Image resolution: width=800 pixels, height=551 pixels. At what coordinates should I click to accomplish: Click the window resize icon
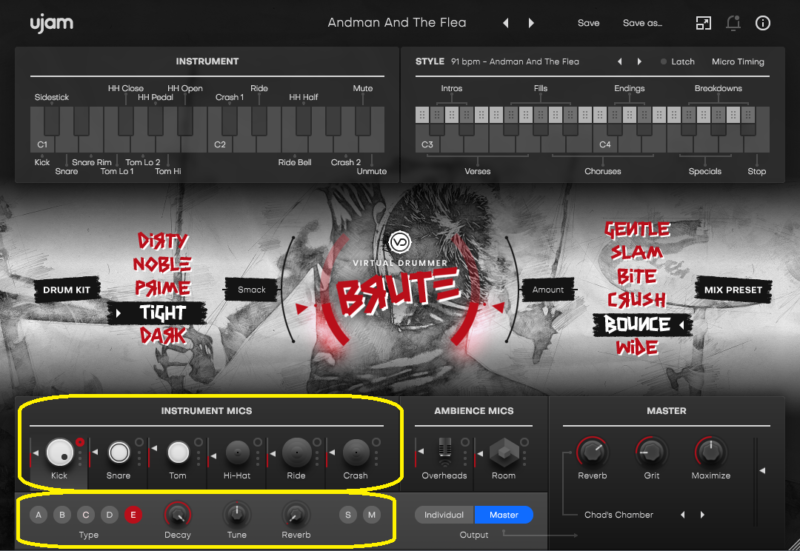pos(704,23)
